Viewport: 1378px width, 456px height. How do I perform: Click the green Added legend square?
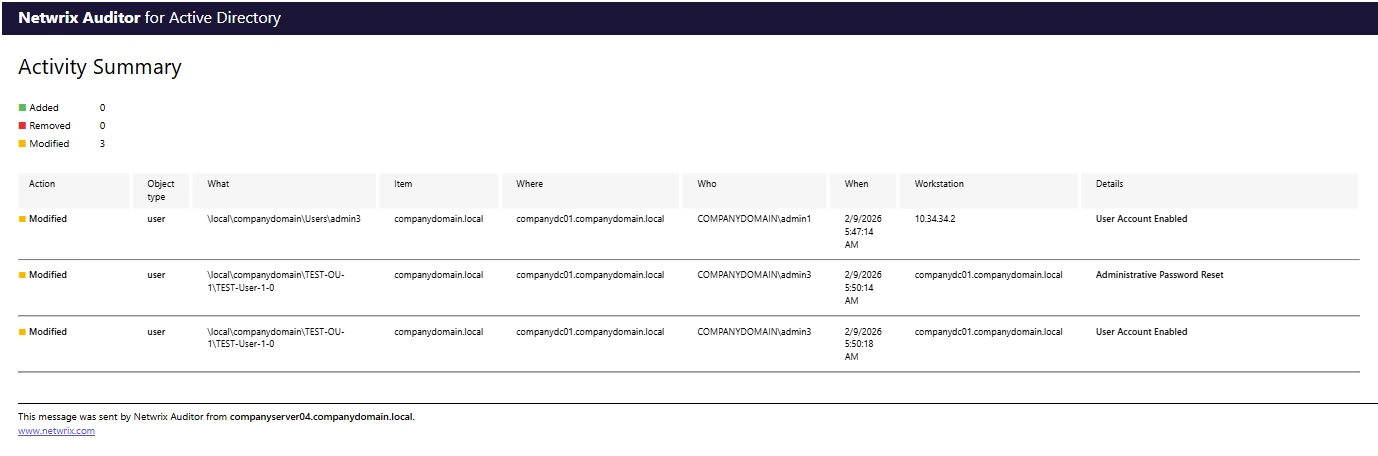coord(22,108)
